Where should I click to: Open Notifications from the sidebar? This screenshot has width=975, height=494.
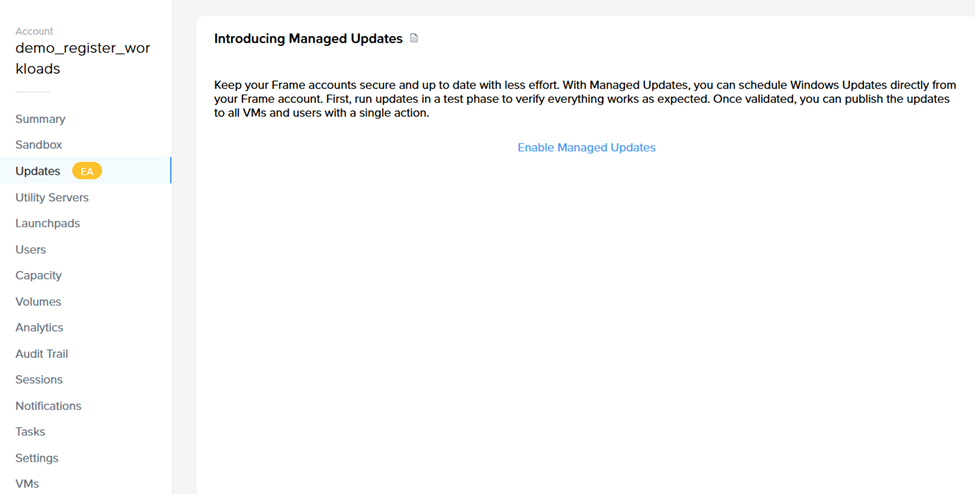tap(48, 406)
